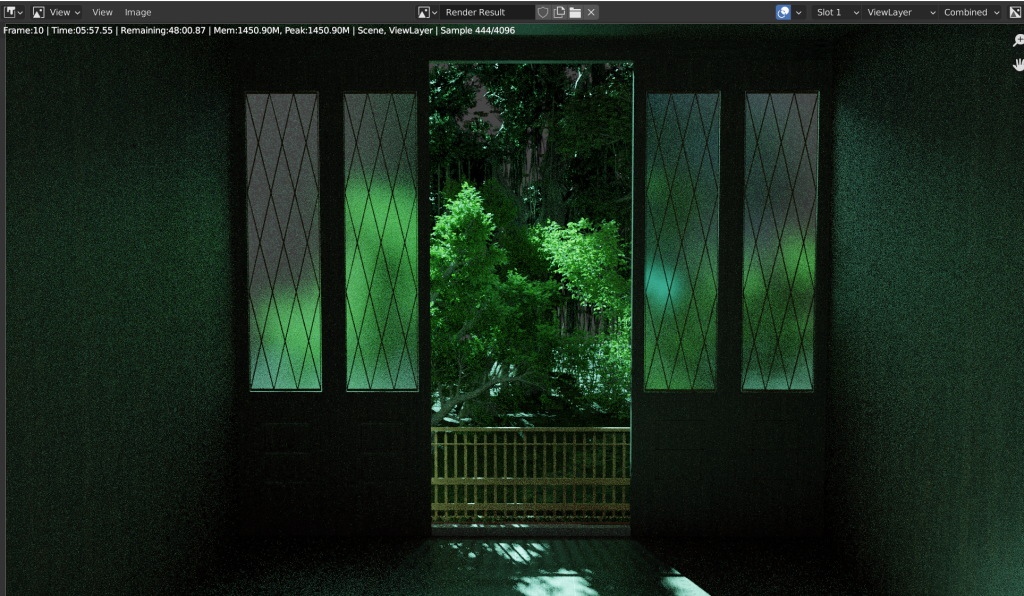The image size is (1024, 596).
Task: Open the Image menu
Action: (x=138, y=12)
